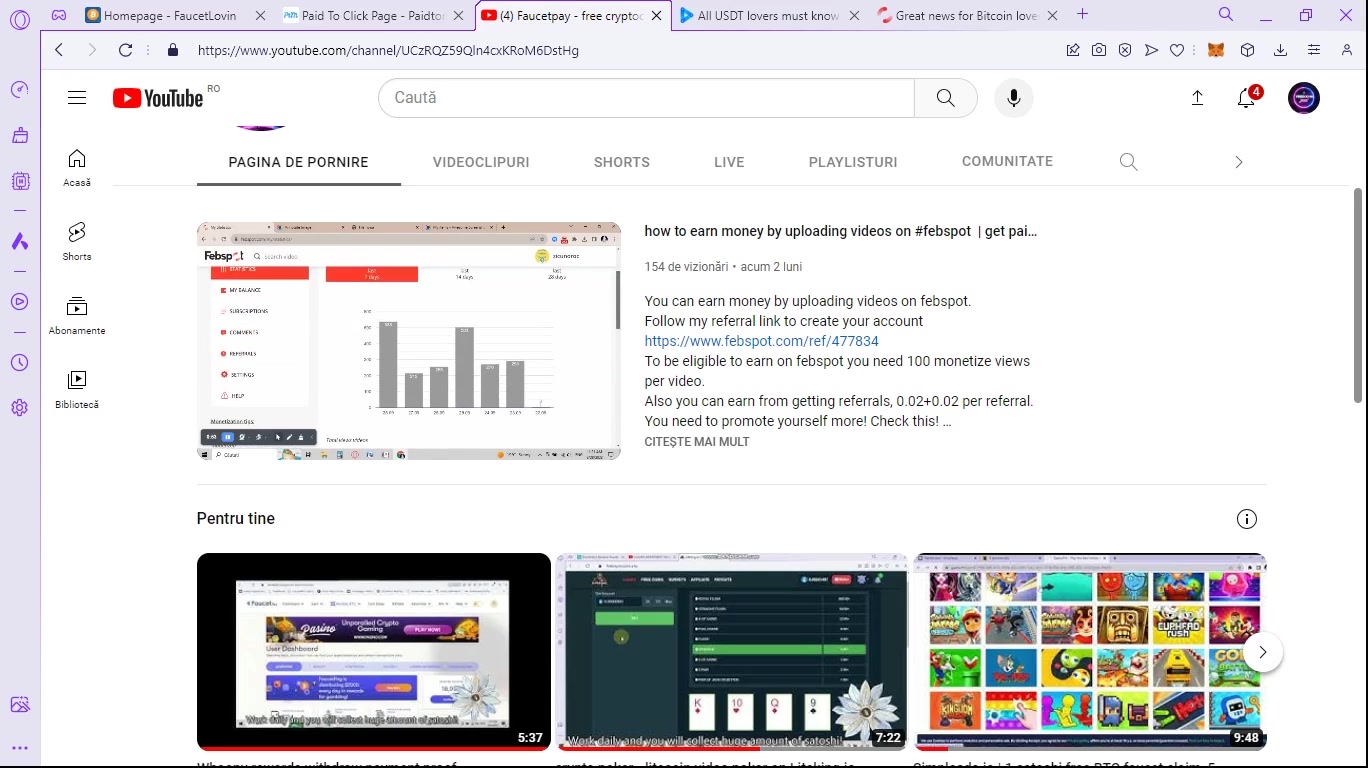
Task: Search open tabs with magnifier icon
Action: (x=1226, y=15)
